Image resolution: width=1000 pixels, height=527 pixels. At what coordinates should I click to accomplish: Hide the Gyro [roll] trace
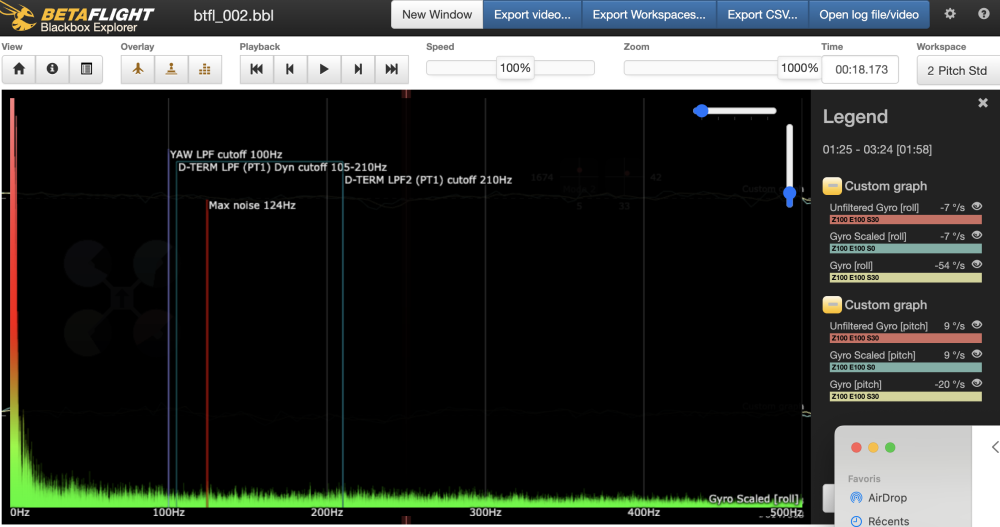tap(977, 265)
